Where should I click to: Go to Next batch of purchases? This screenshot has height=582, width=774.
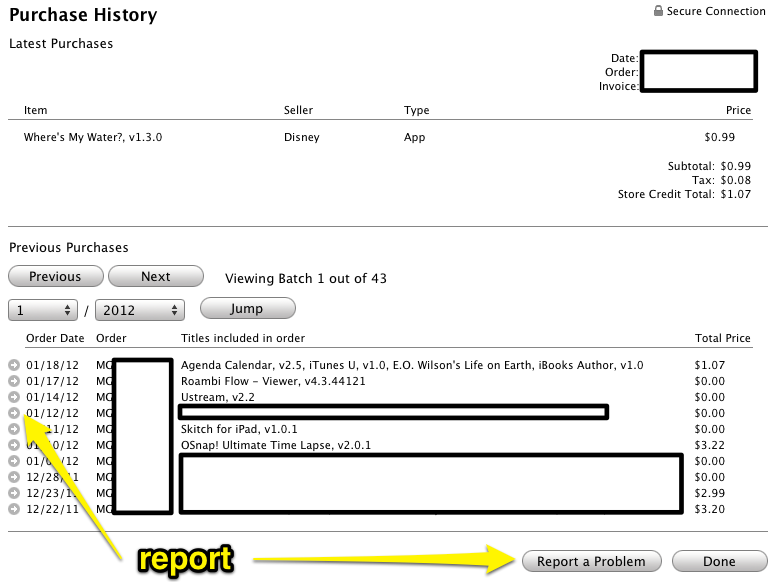155,277
